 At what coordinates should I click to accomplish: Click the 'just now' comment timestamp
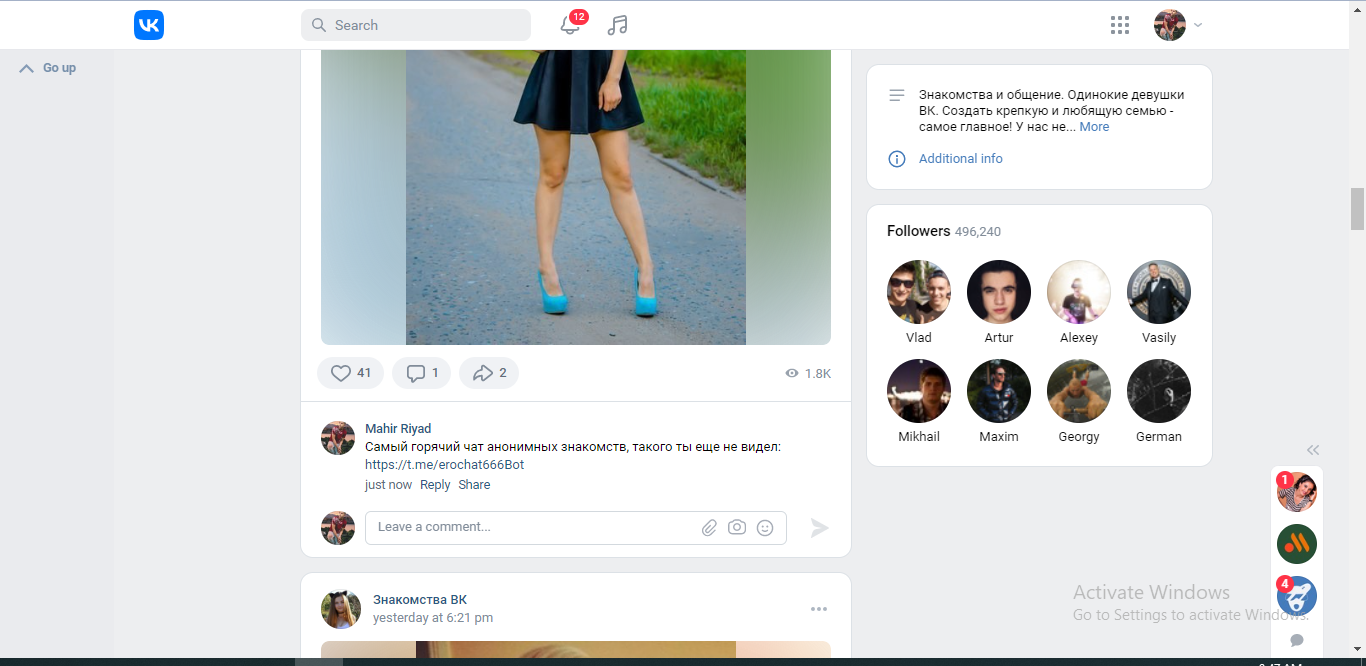[x=388, y=485]
